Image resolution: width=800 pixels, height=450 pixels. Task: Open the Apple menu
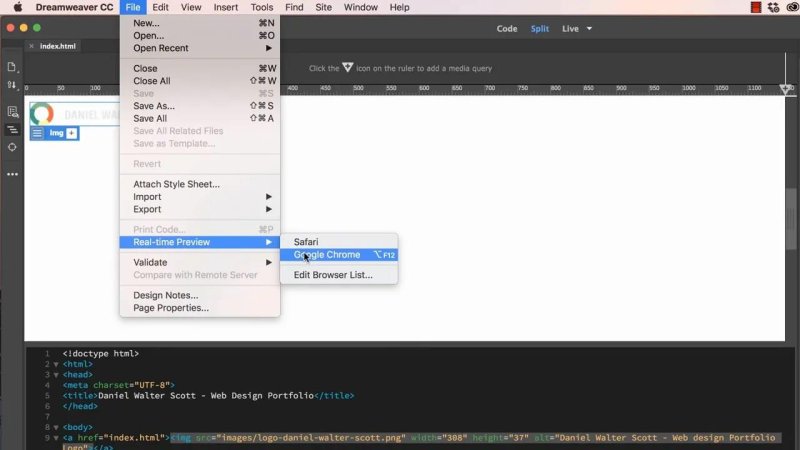click(17, 7)
